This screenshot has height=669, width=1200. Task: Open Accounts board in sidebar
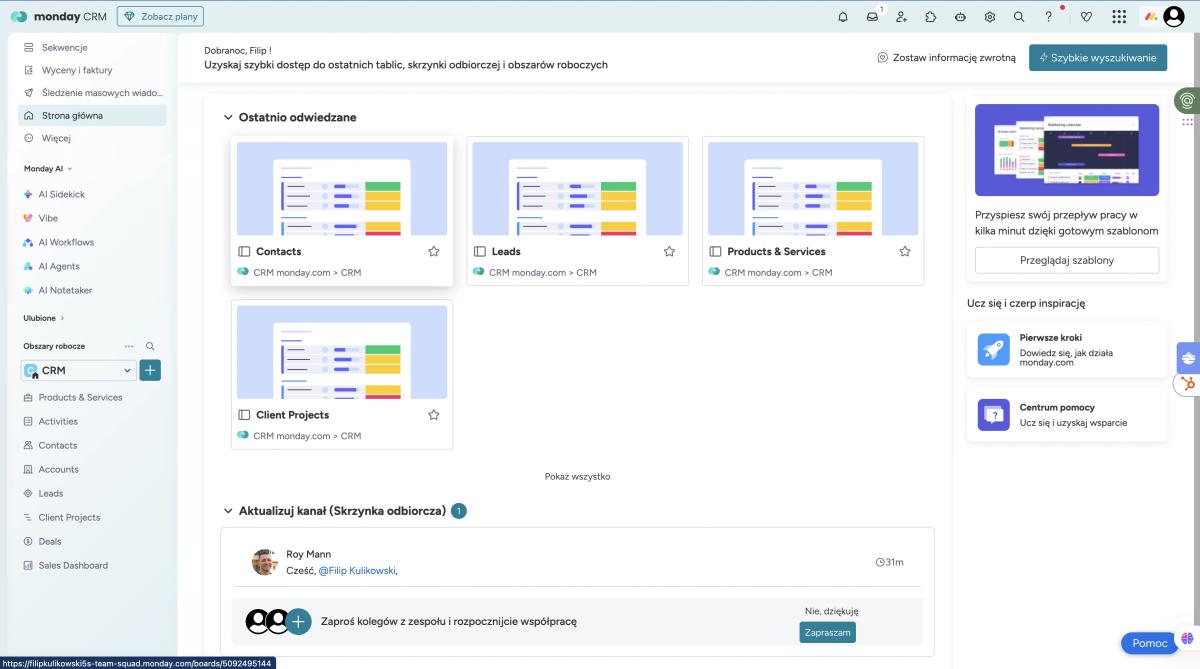(x=92, y=469)
